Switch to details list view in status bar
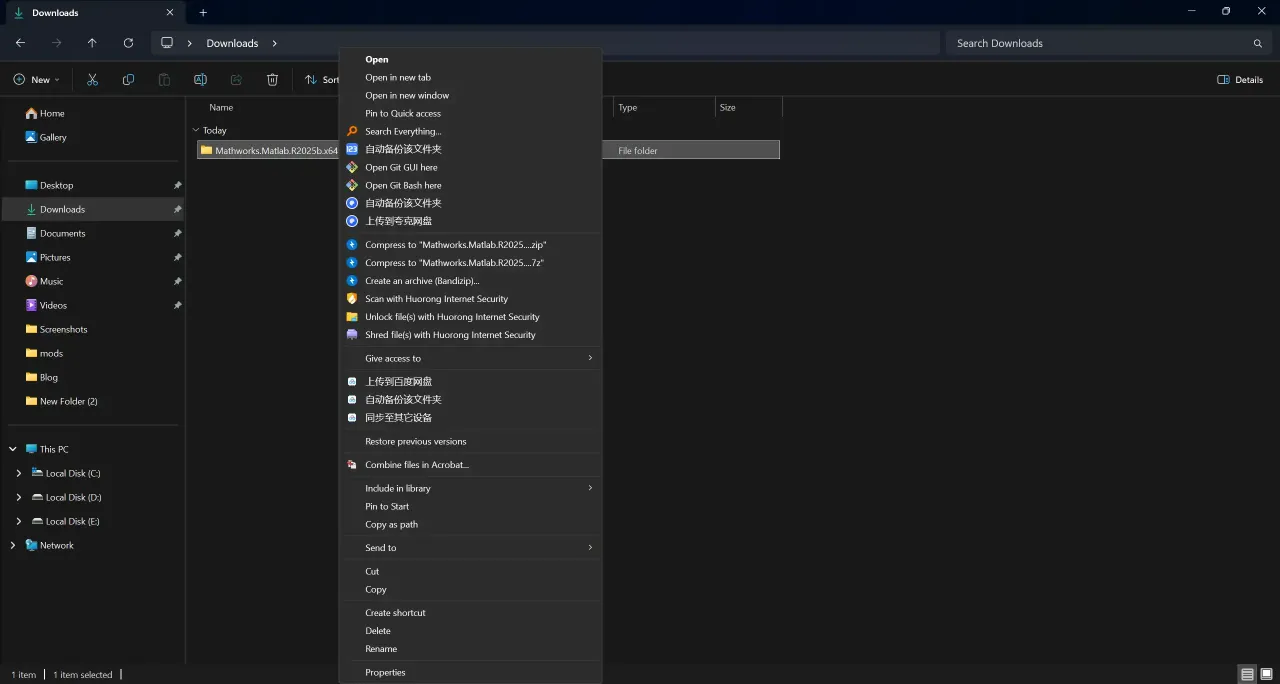Screen dimensions: 1280x684 pyautogui.click(x=1247, y=675)
